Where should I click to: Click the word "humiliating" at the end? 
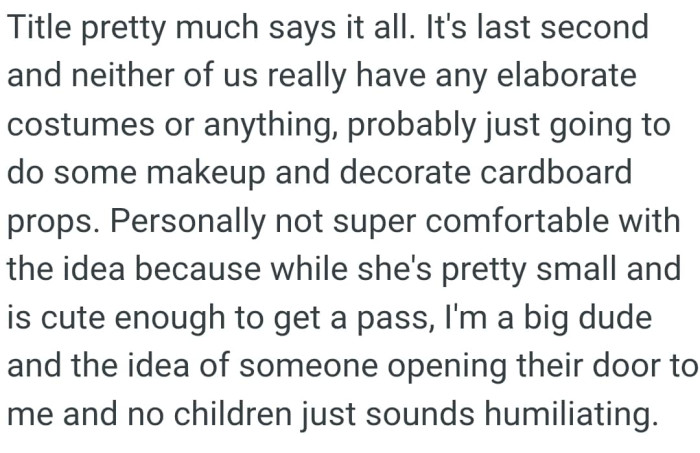577,412
